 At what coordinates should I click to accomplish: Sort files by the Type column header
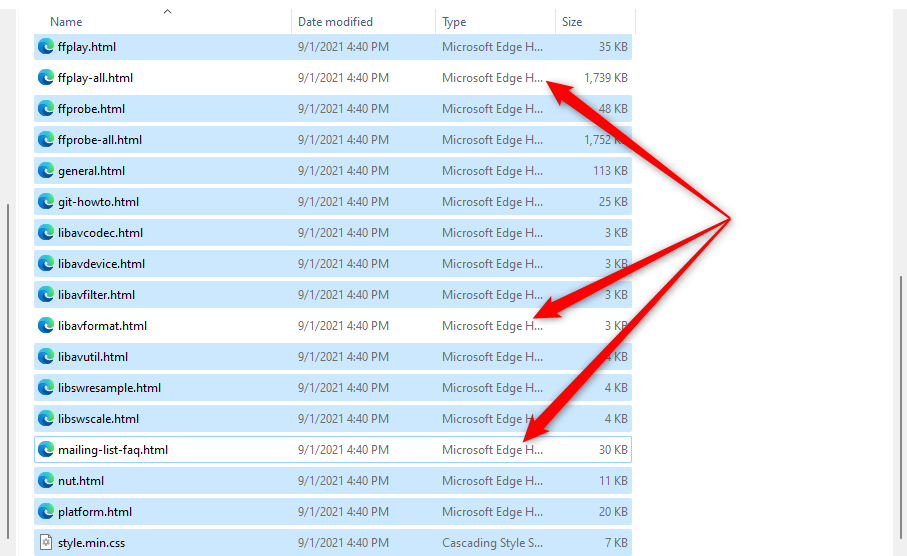coord(454,22)
